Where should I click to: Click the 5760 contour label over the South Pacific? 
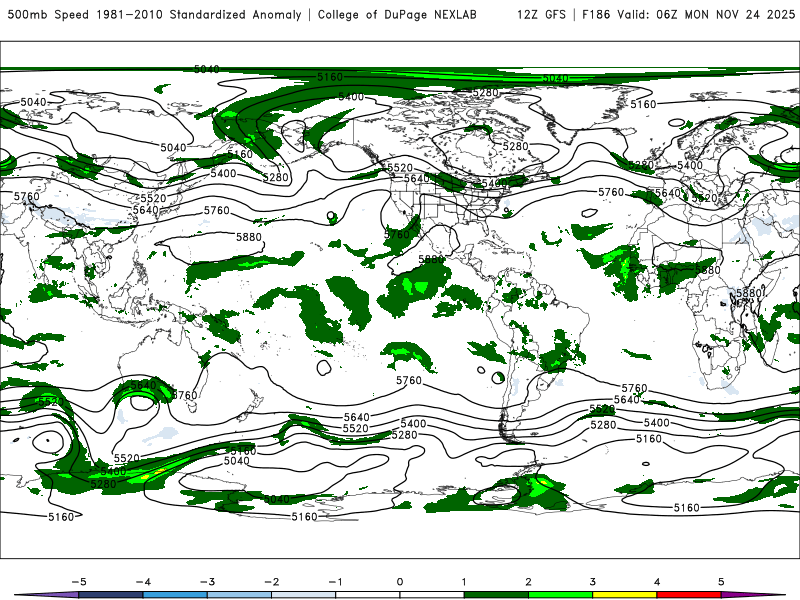tap(409, 381)
